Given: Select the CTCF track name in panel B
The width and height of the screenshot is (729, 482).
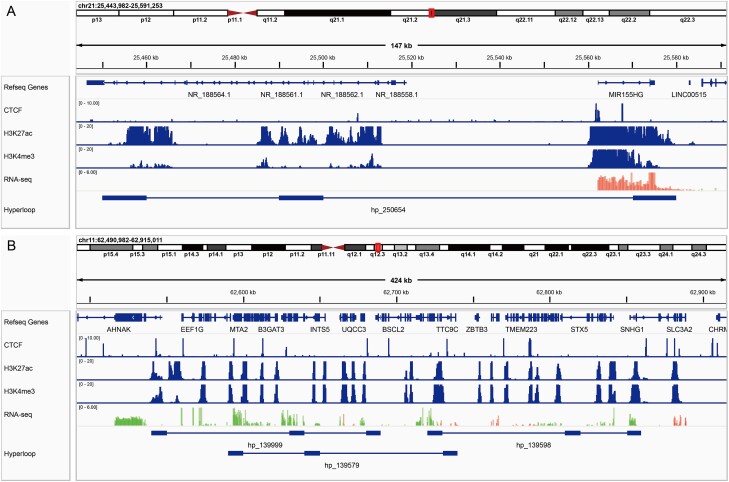Looking at the screenshot, I should click(x=13, y=345).
